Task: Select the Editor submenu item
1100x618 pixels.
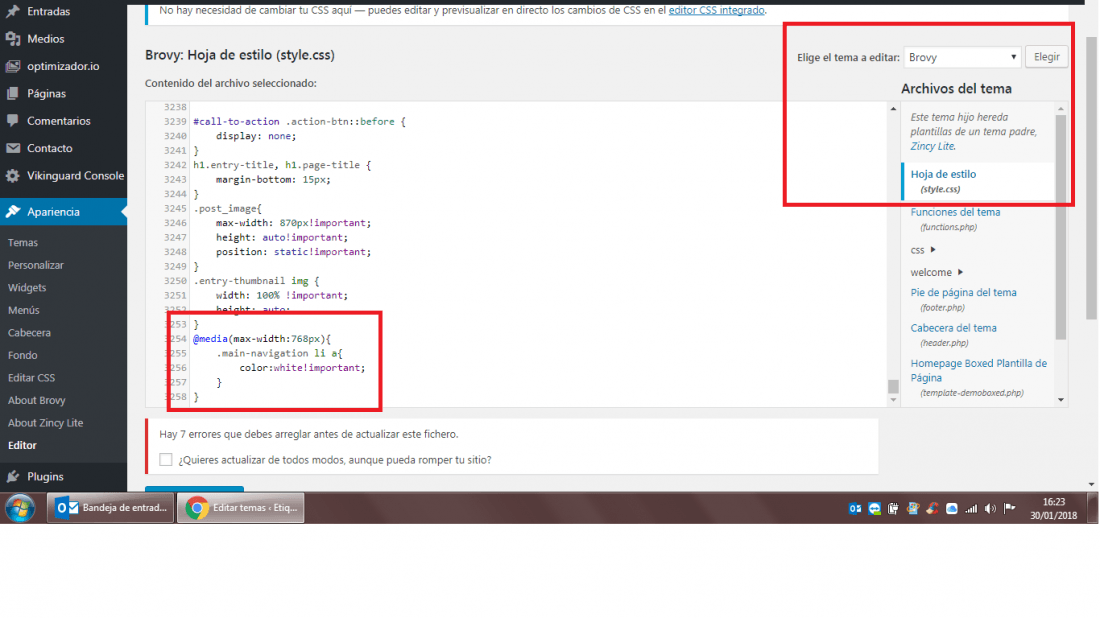Action: tap(22, 445)
